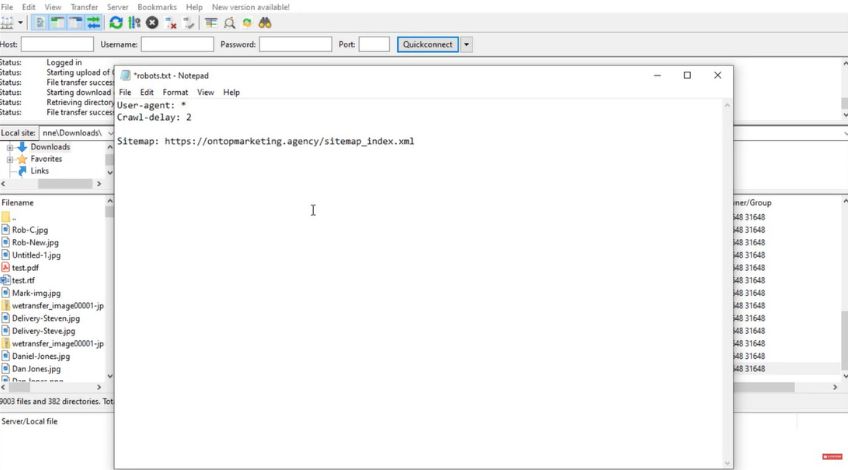This screenshot has width=848, height=470.
Task: Open Notepad's File menu
Action: coord(125,92)
